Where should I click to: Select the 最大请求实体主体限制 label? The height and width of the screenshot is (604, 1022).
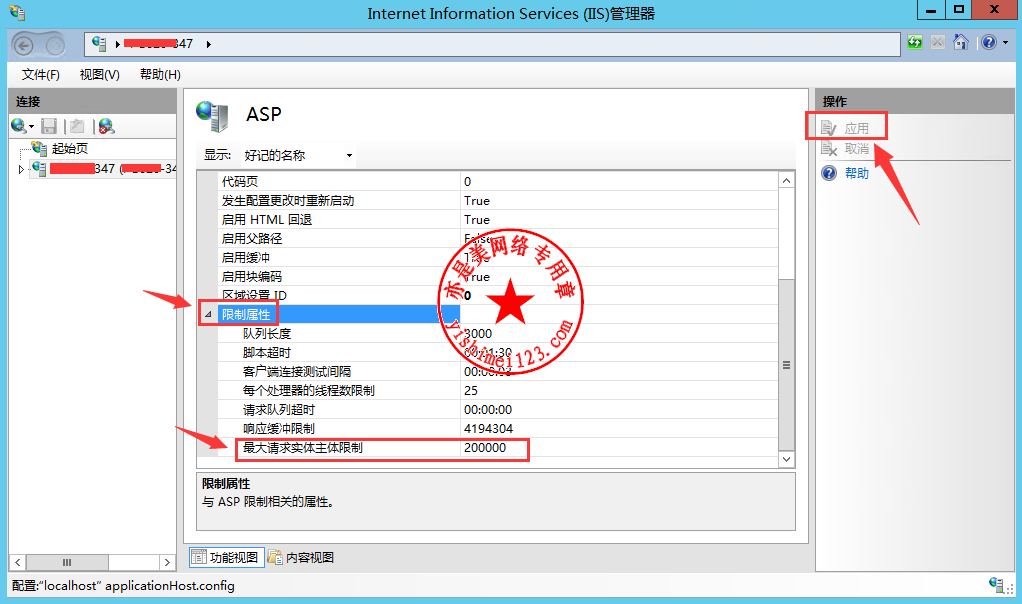click(302, 448)
